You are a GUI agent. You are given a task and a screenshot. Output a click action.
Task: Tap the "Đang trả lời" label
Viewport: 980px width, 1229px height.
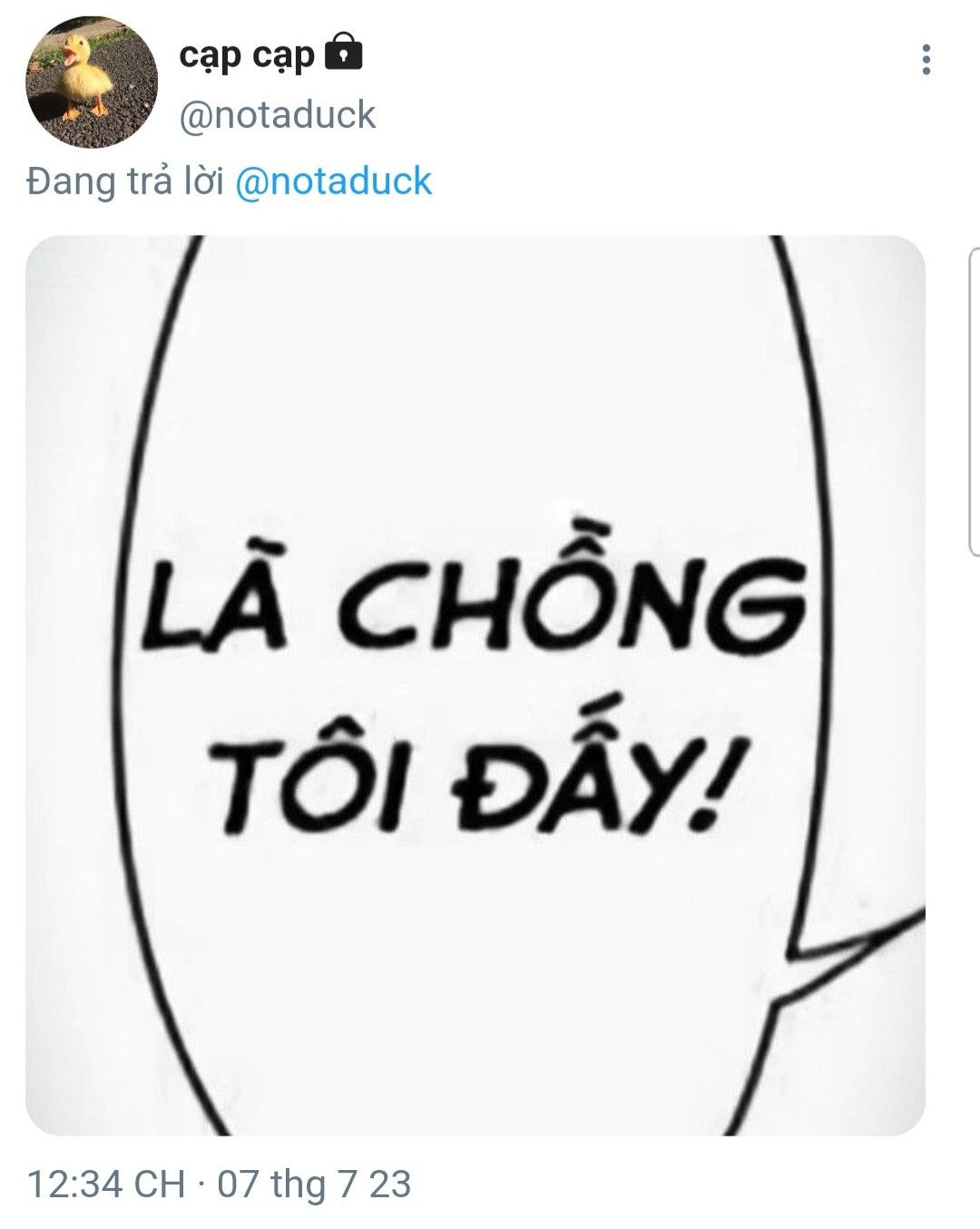click(x=125, y=181)
